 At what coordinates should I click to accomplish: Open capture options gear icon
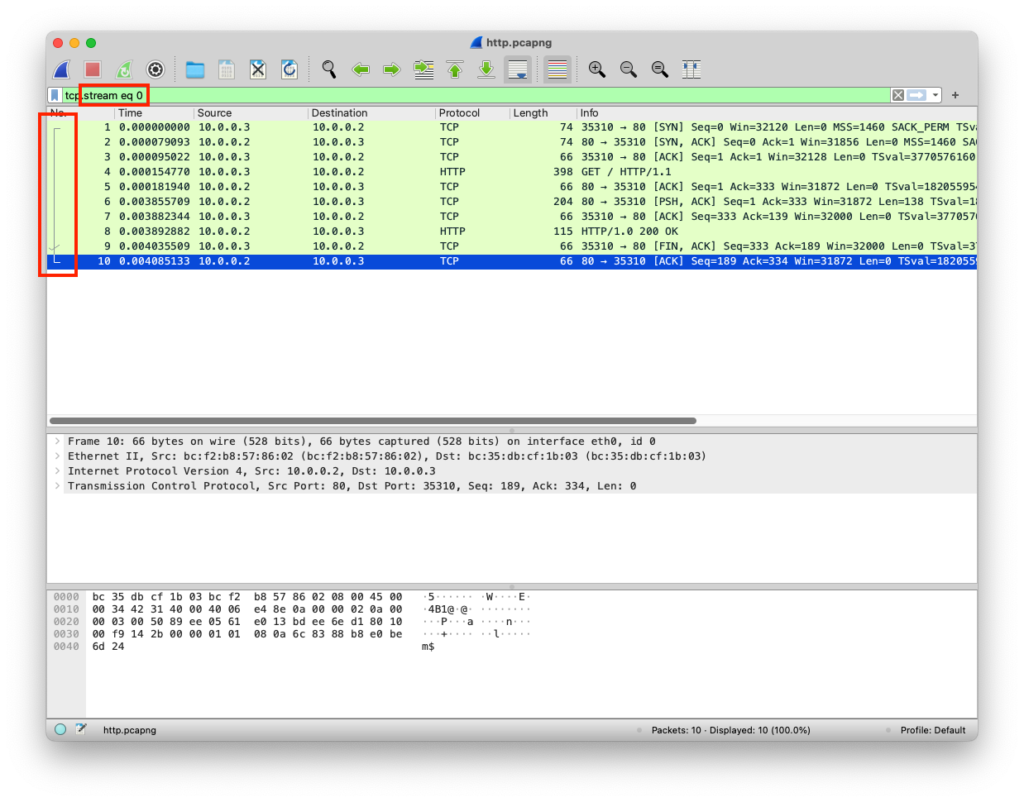coord(155,69)
